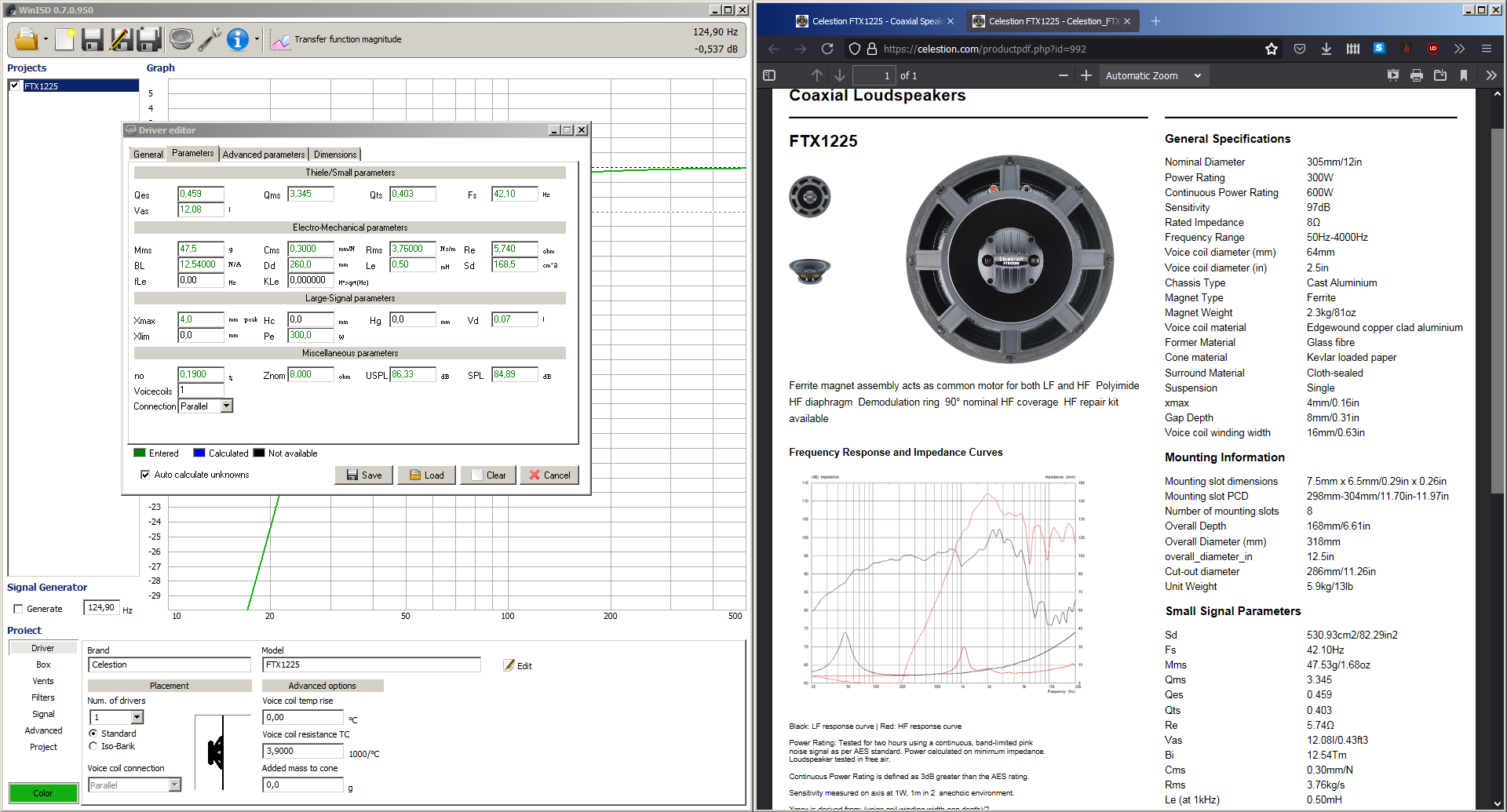Image resolution: width=1507 pixels, height=812 pixels.
Task: Open driver database speaker icon
Action: [x=181, y=39]
